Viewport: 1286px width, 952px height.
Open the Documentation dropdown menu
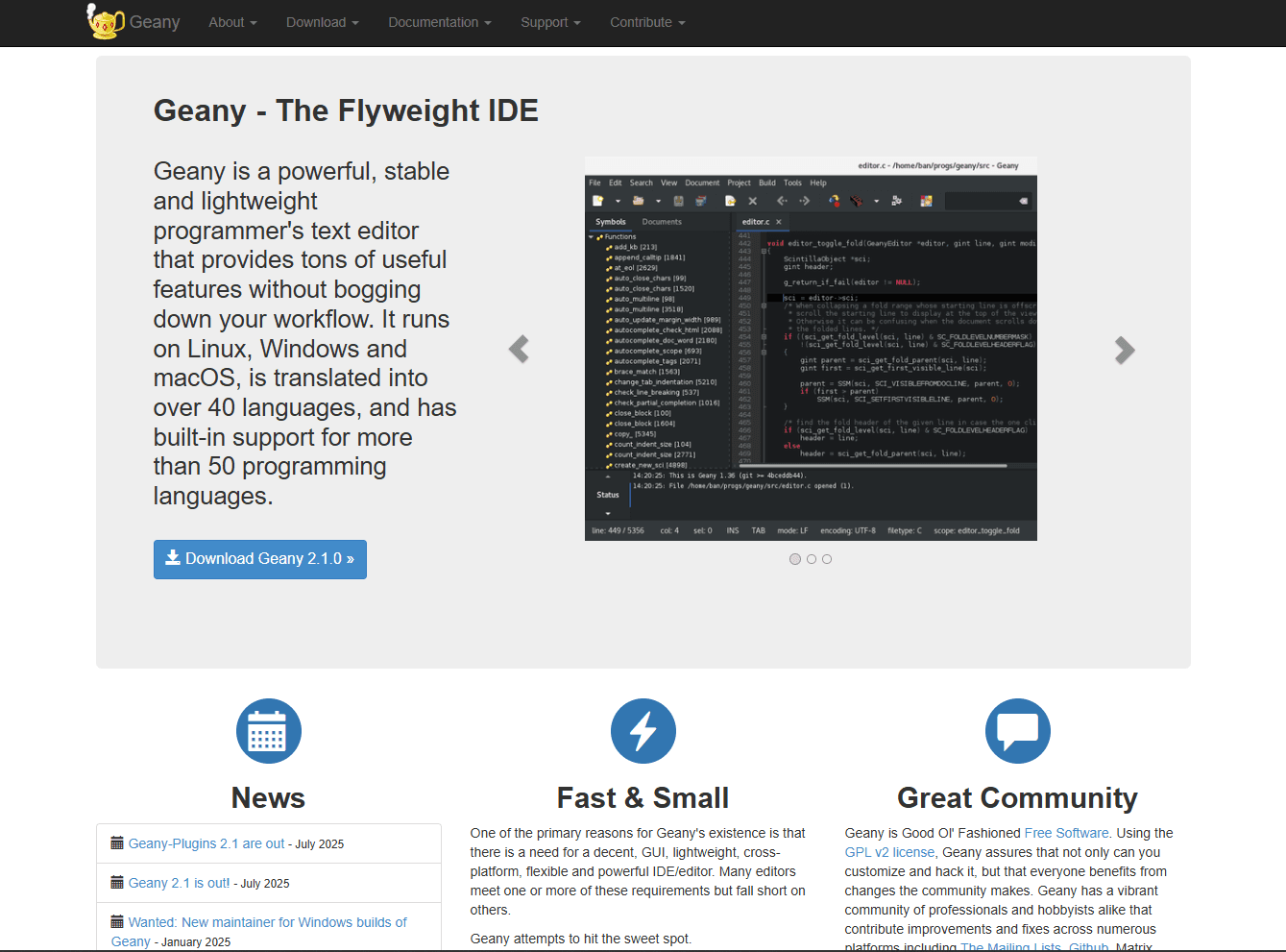(x=439, y=22)
